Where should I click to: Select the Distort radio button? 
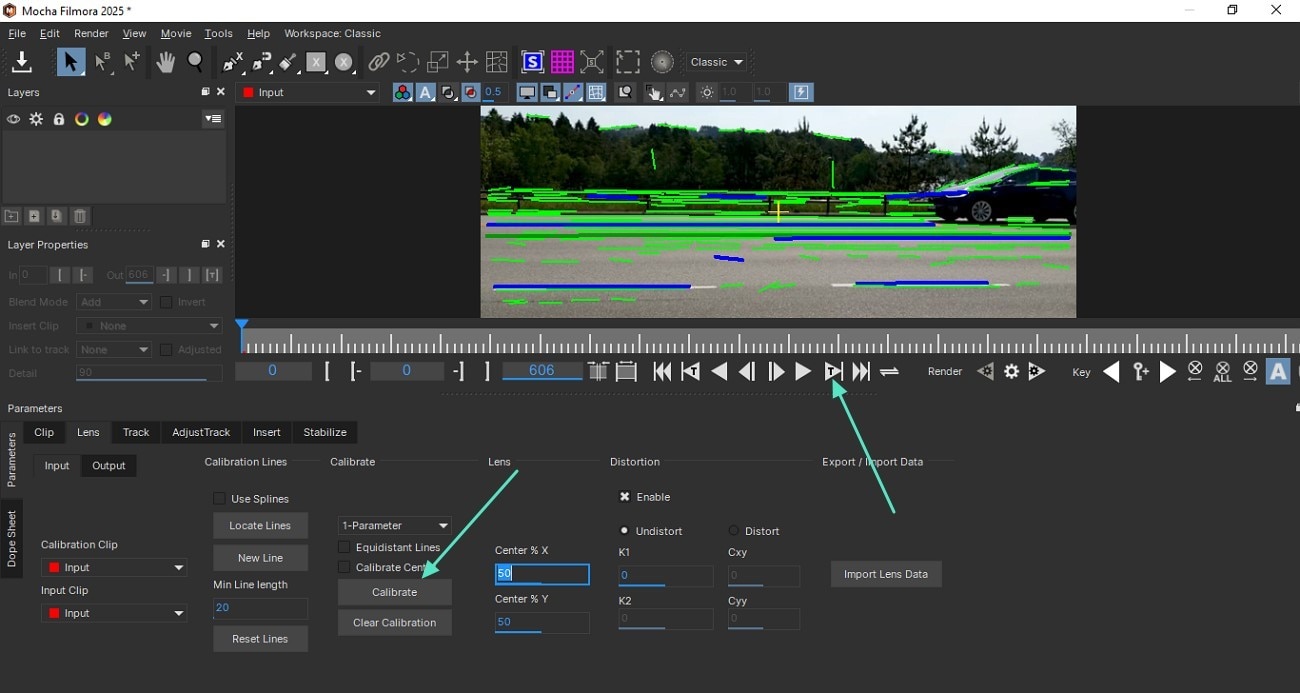point(734,531)
